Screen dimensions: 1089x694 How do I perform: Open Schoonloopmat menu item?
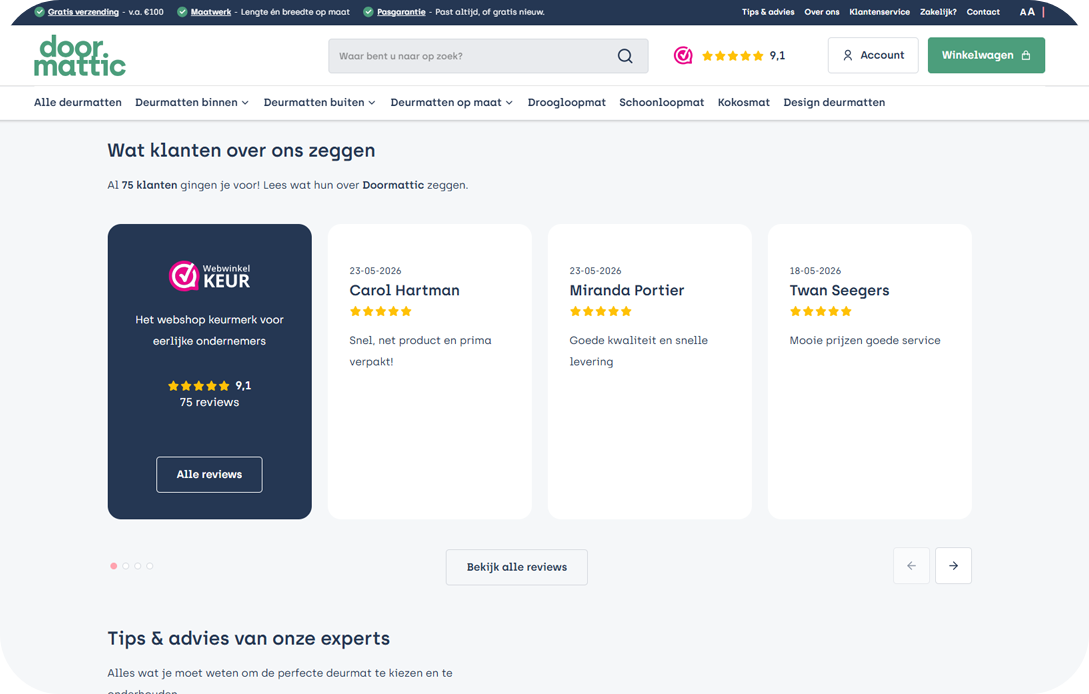click(x=662, y=102)
